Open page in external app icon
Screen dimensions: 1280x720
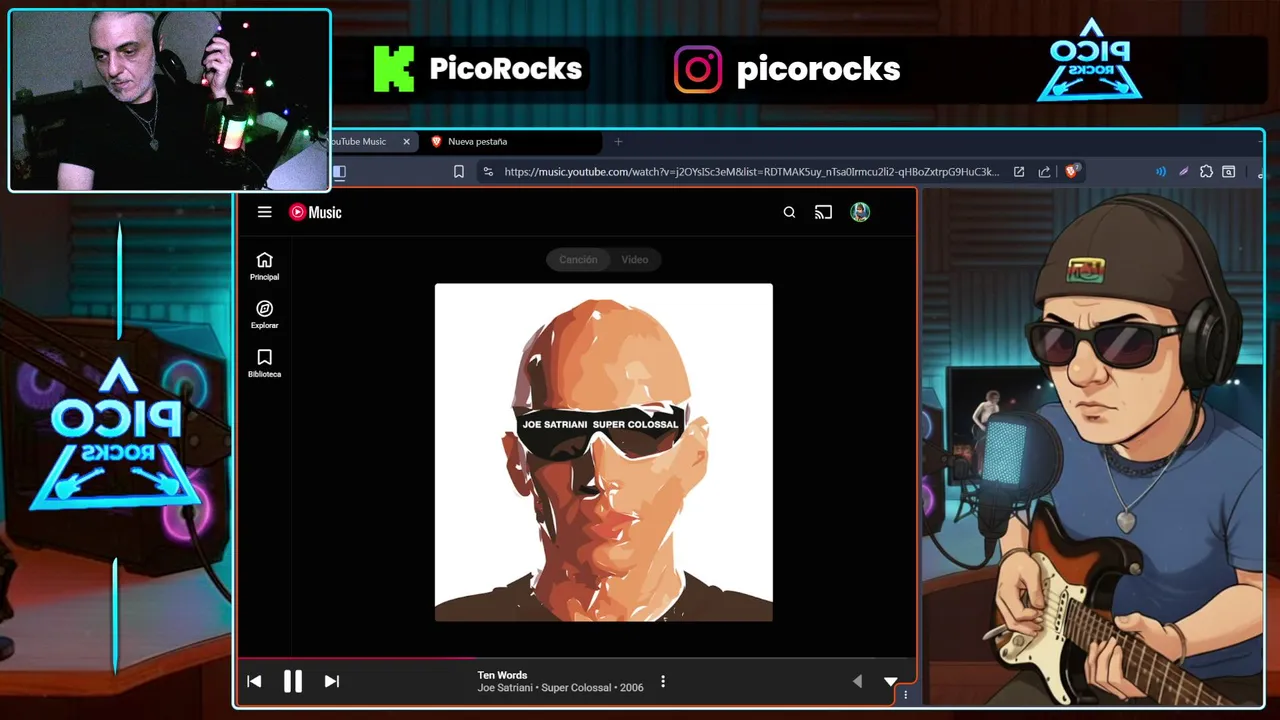(1019, 172)
